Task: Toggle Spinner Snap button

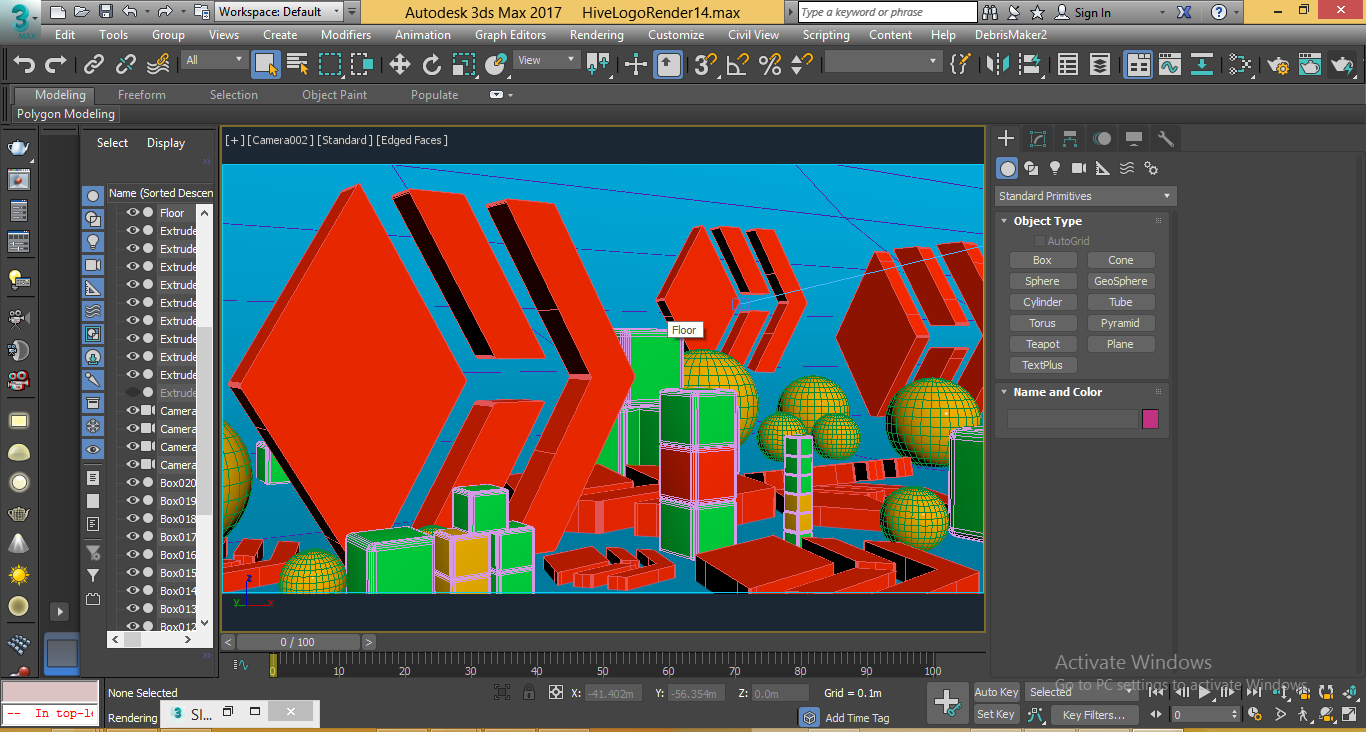Action: pyautogui.click(x=801, y=65)
